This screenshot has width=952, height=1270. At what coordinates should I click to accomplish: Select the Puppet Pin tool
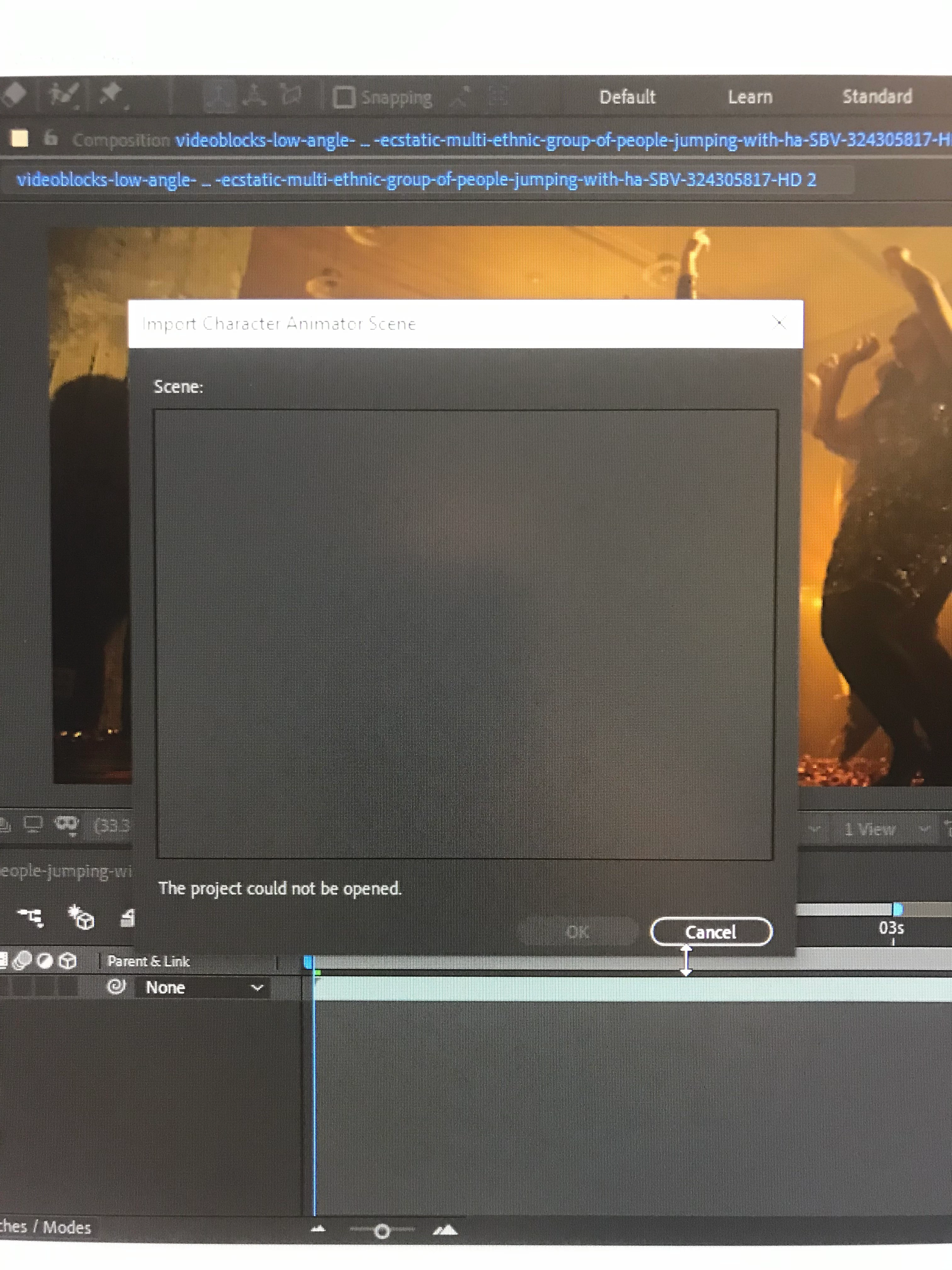tap(111, 94)
